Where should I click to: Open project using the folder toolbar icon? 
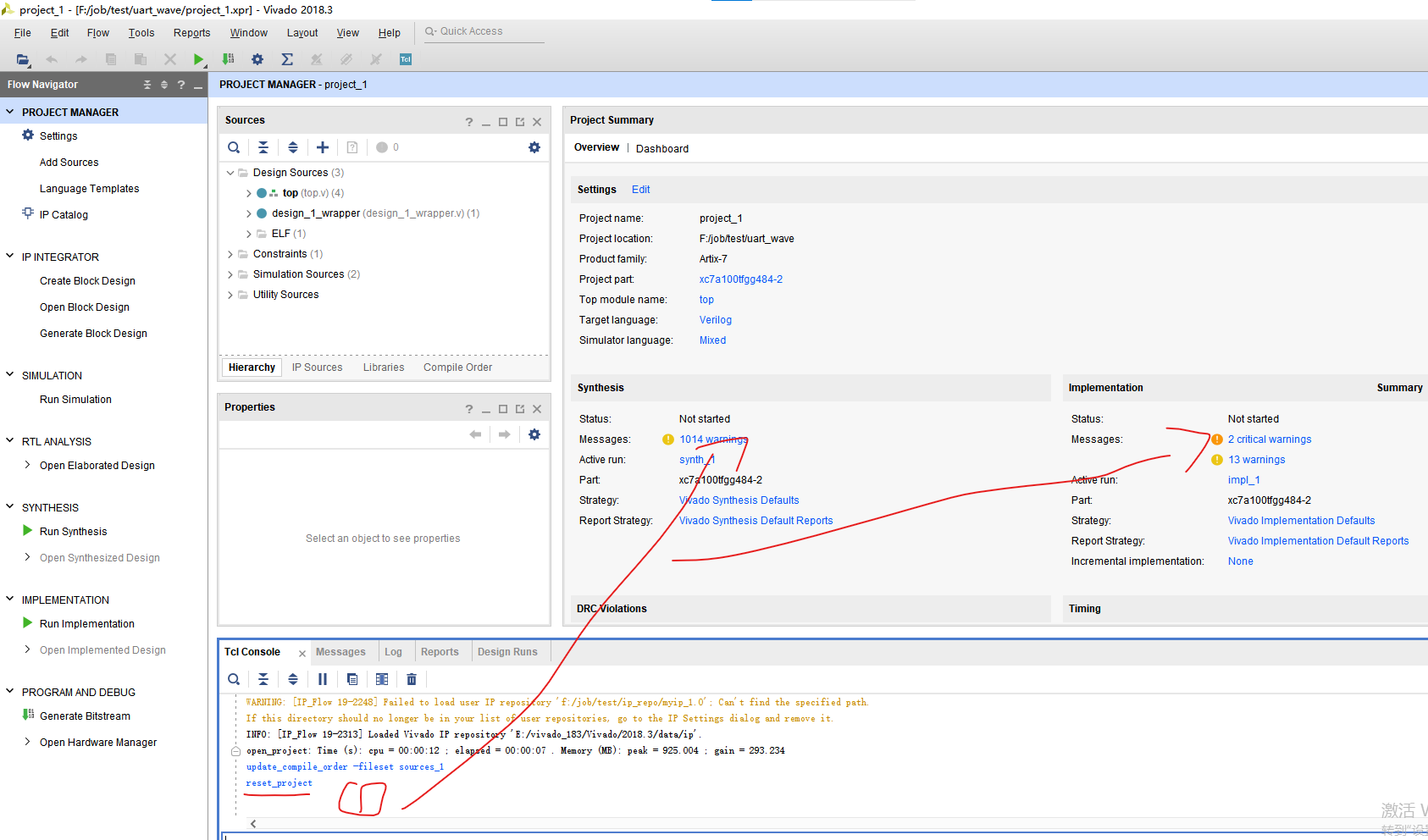(x=23, y=59)
